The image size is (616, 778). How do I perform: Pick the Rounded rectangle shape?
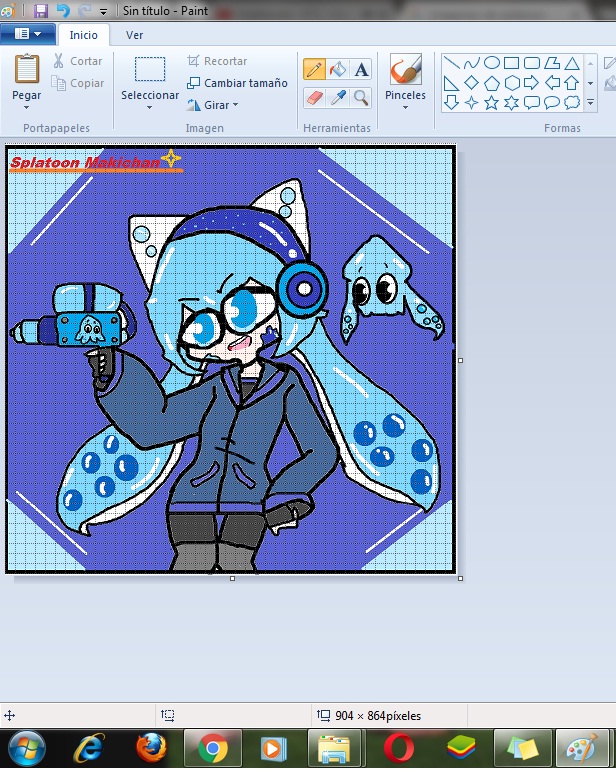(x=532, y=63)
